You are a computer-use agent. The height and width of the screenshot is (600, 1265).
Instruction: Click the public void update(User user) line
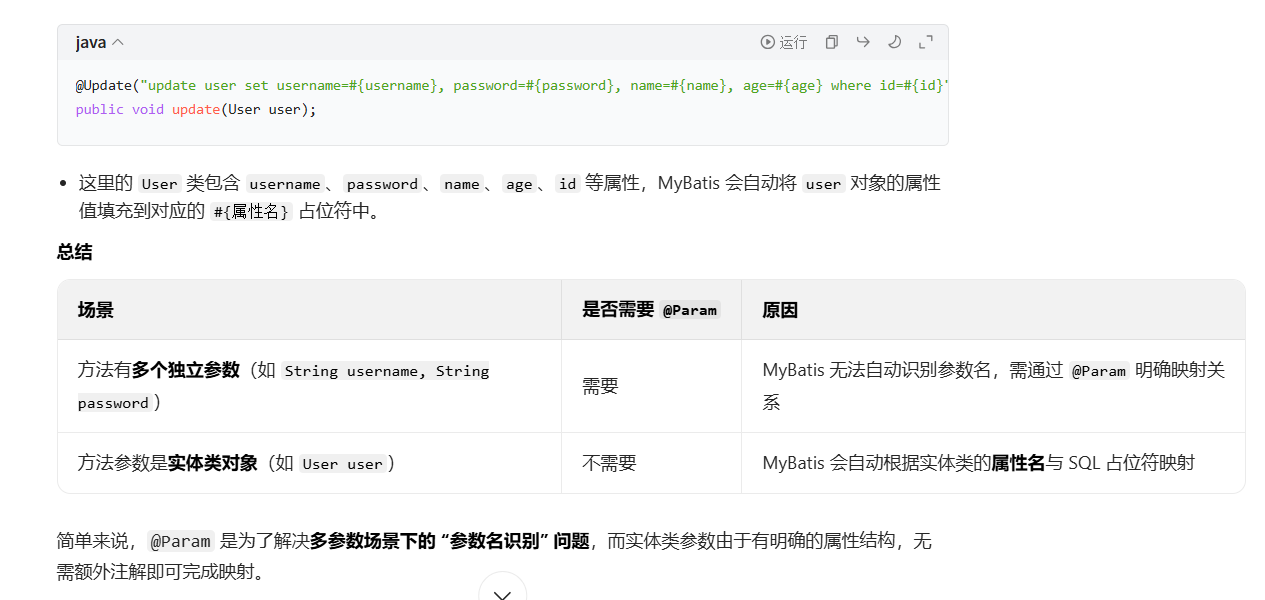[196, 109]
